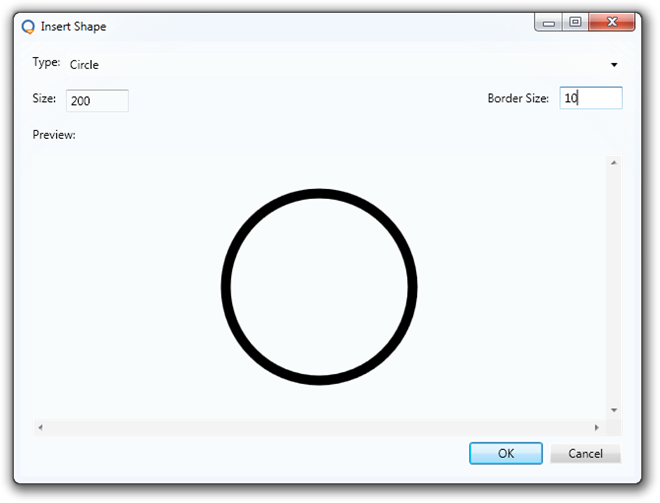Click the Border Size input field
Viewport: 660px width, 503px height.
tap(591, 98)
